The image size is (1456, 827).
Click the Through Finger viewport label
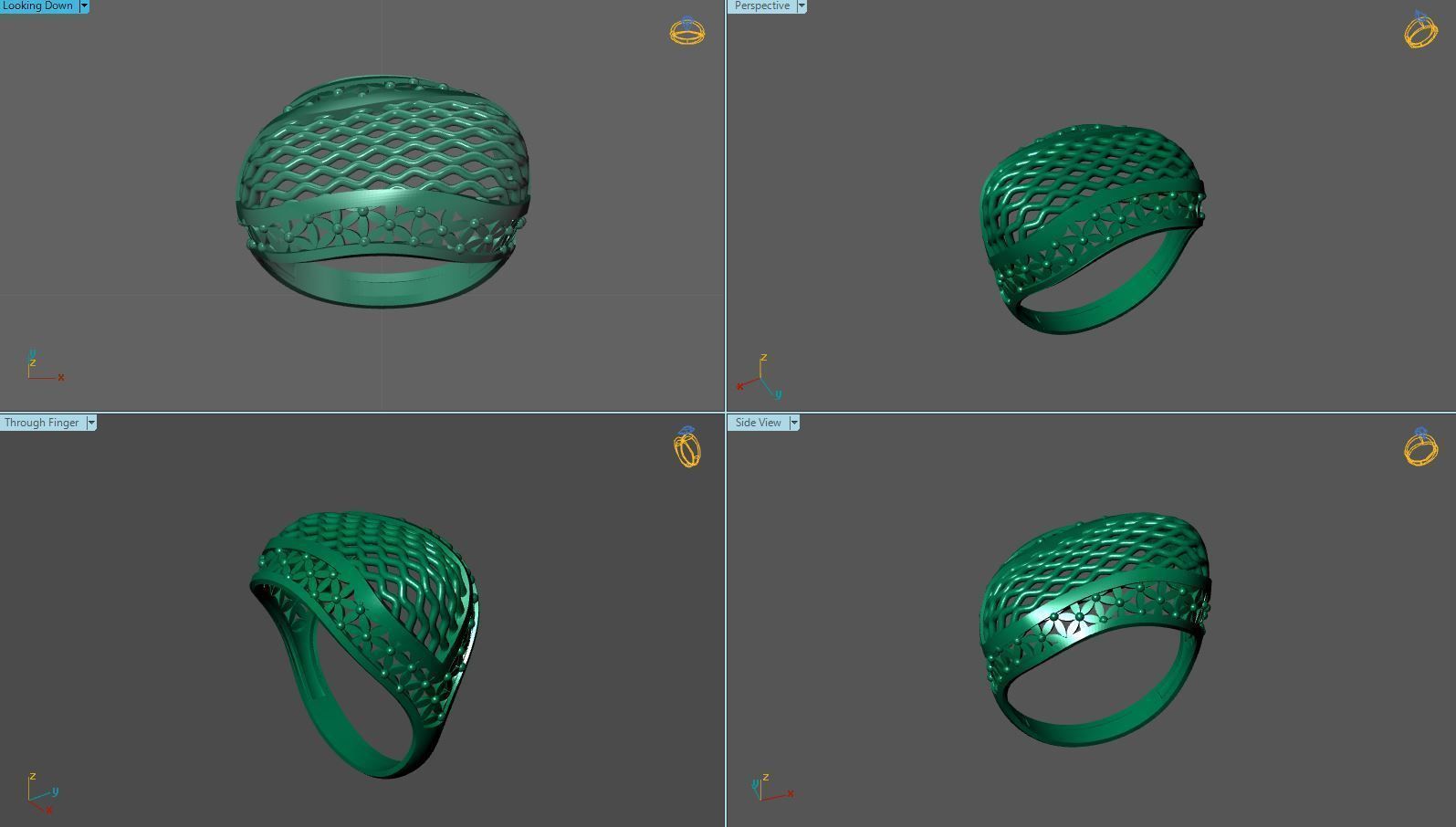[x=42, y=423]
